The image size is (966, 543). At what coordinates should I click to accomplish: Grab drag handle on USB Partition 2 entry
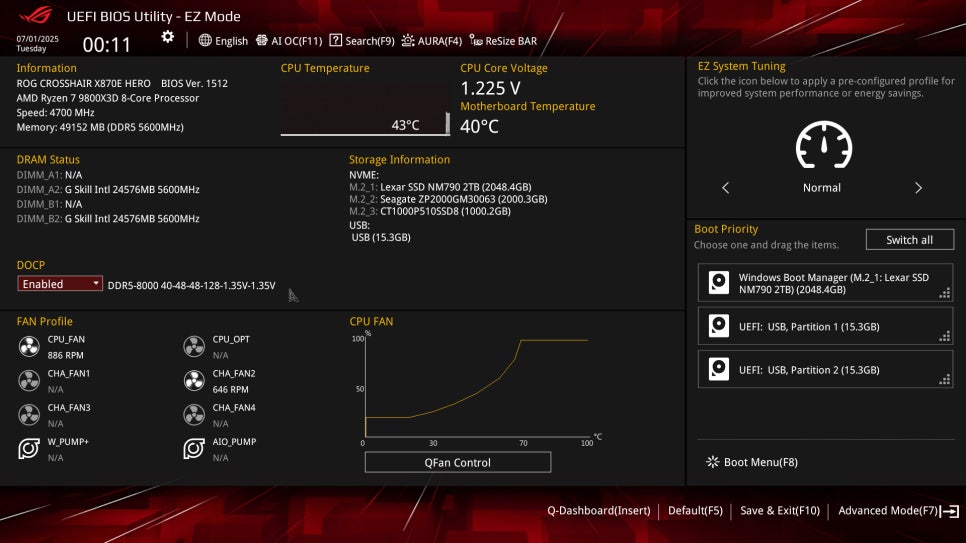pyautogui.click(x=944, y=380)
